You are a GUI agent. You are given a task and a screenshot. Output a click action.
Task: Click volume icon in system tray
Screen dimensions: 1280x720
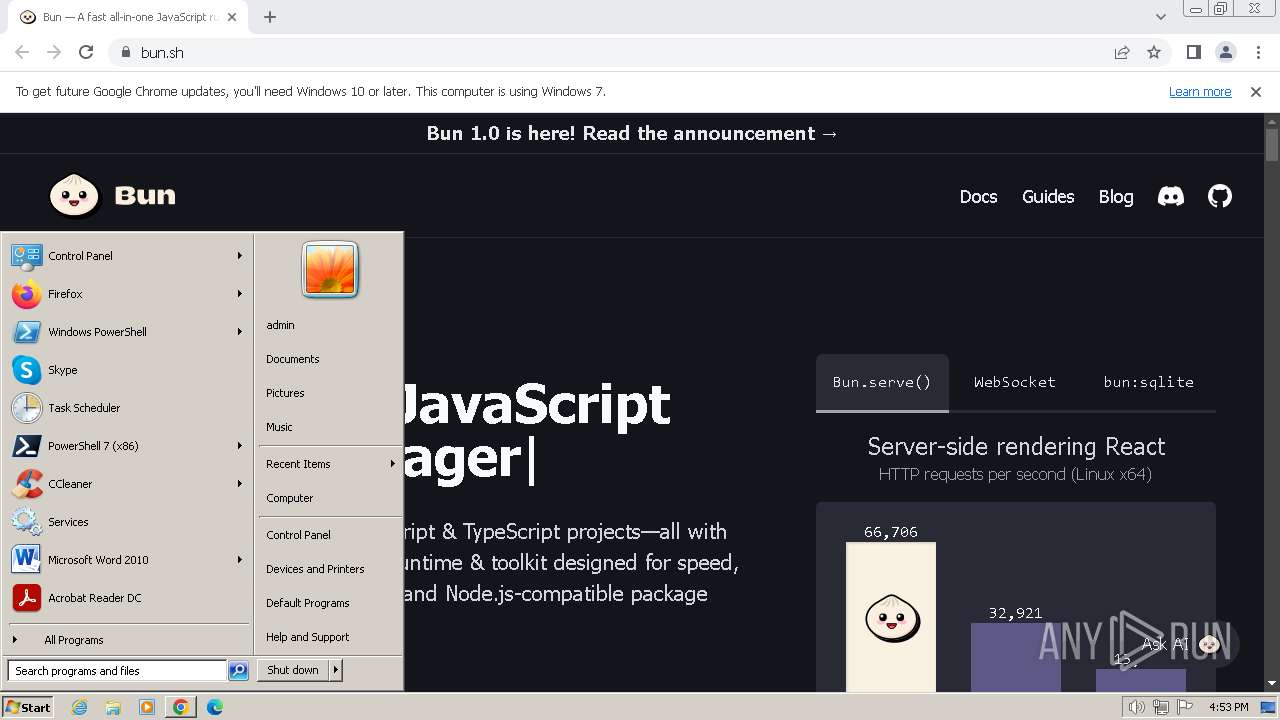1137,707
